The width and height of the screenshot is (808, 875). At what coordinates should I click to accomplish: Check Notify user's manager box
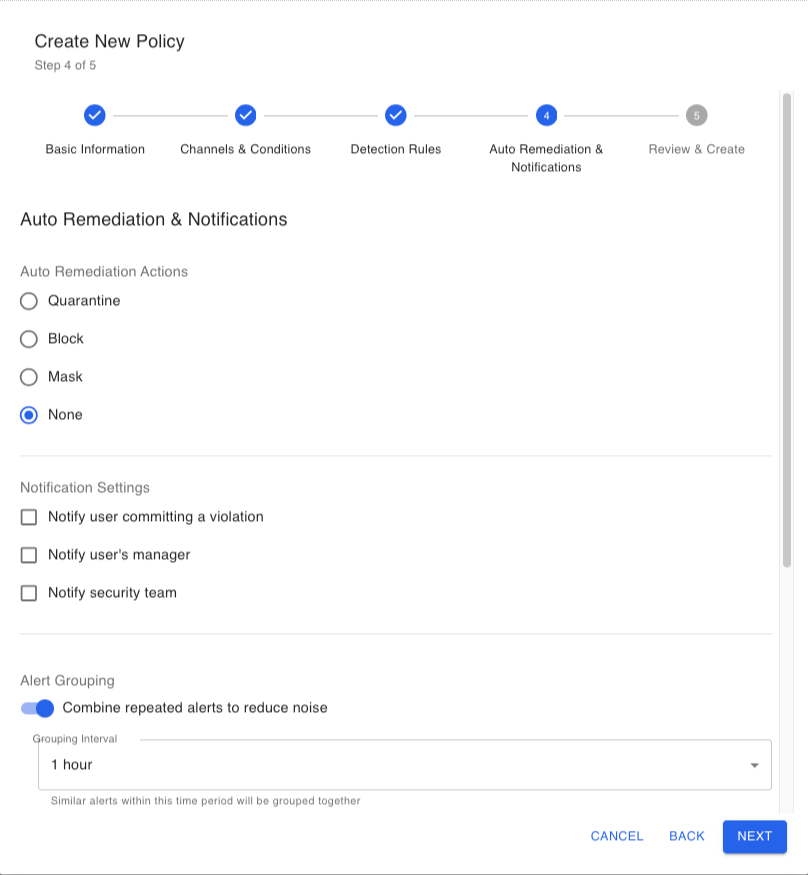point(29,555)
